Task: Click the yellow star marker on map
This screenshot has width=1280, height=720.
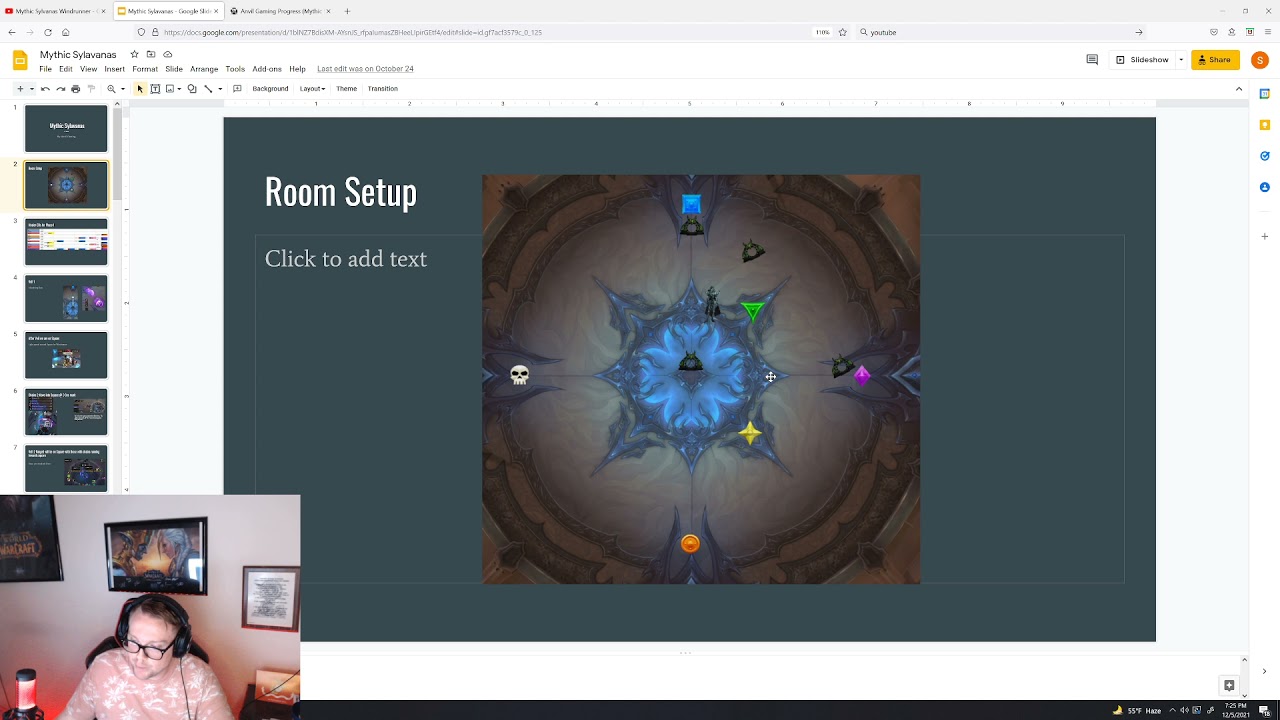Action: [750, 433]
